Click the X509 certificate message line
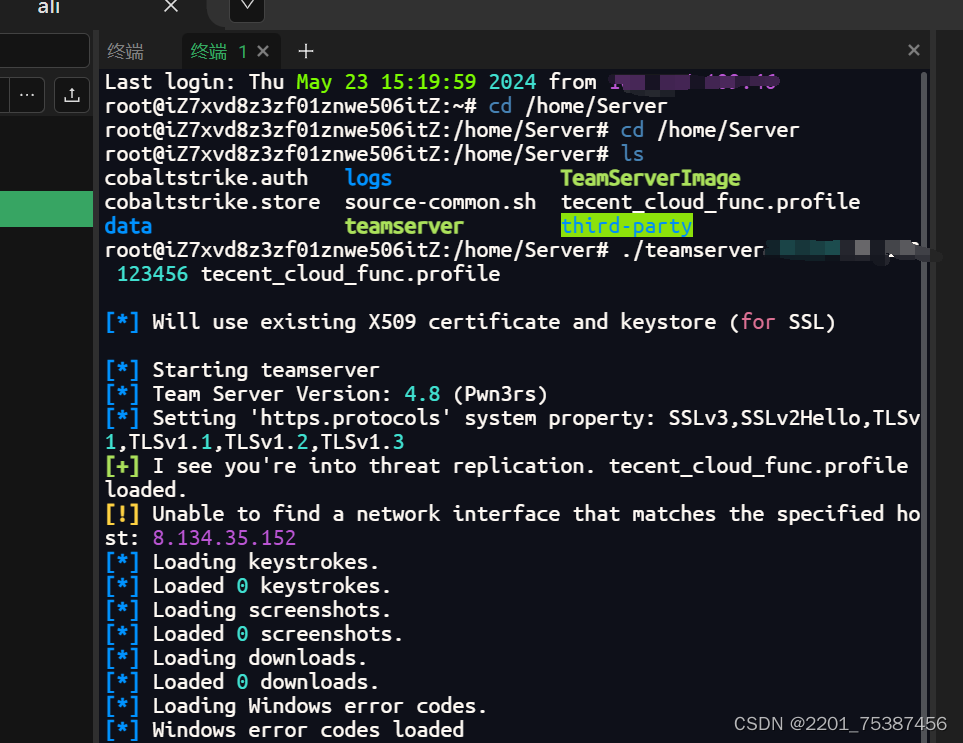Viewport: 963px width, 743px height. pos(470,322)
